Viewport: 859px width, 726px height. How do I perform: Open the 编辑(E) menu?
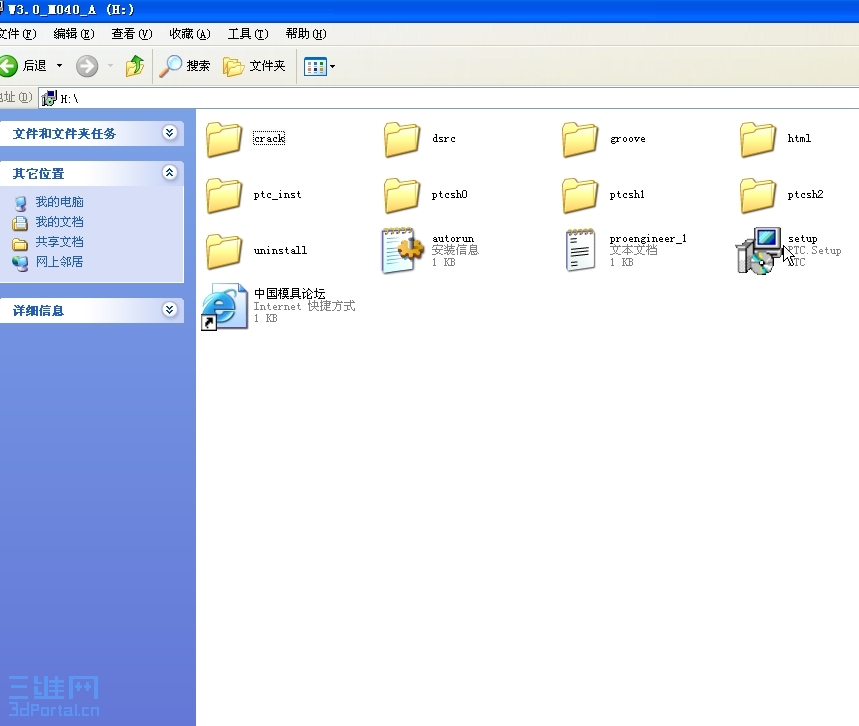[74, 34]
